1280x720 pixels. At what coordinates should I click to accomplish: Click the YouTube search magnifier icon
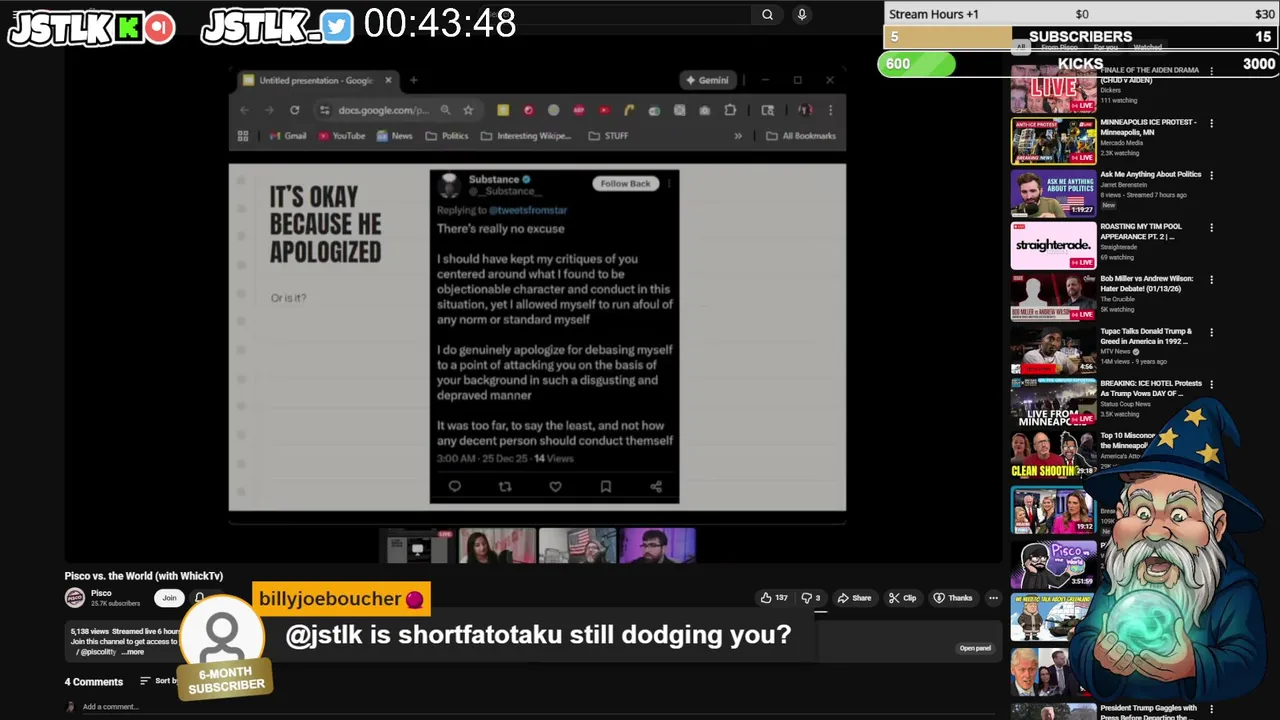pos(767,14)
